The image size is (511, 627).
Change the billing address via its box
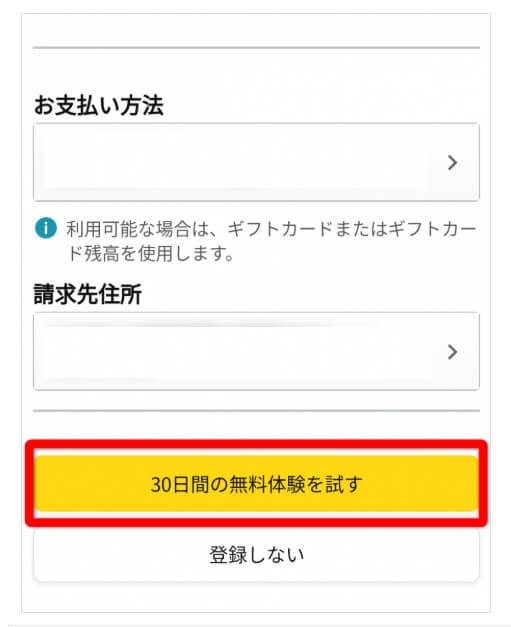pyautogui.click(x=256, y=351)
